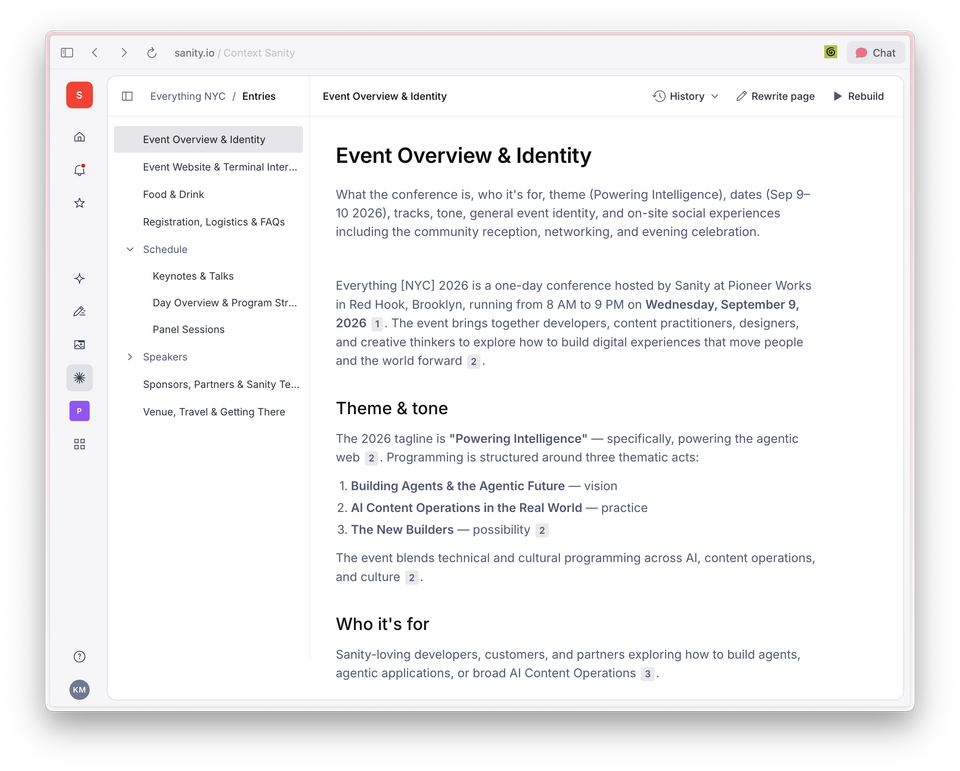Go forward with the browser arrow

click(124, 53)
